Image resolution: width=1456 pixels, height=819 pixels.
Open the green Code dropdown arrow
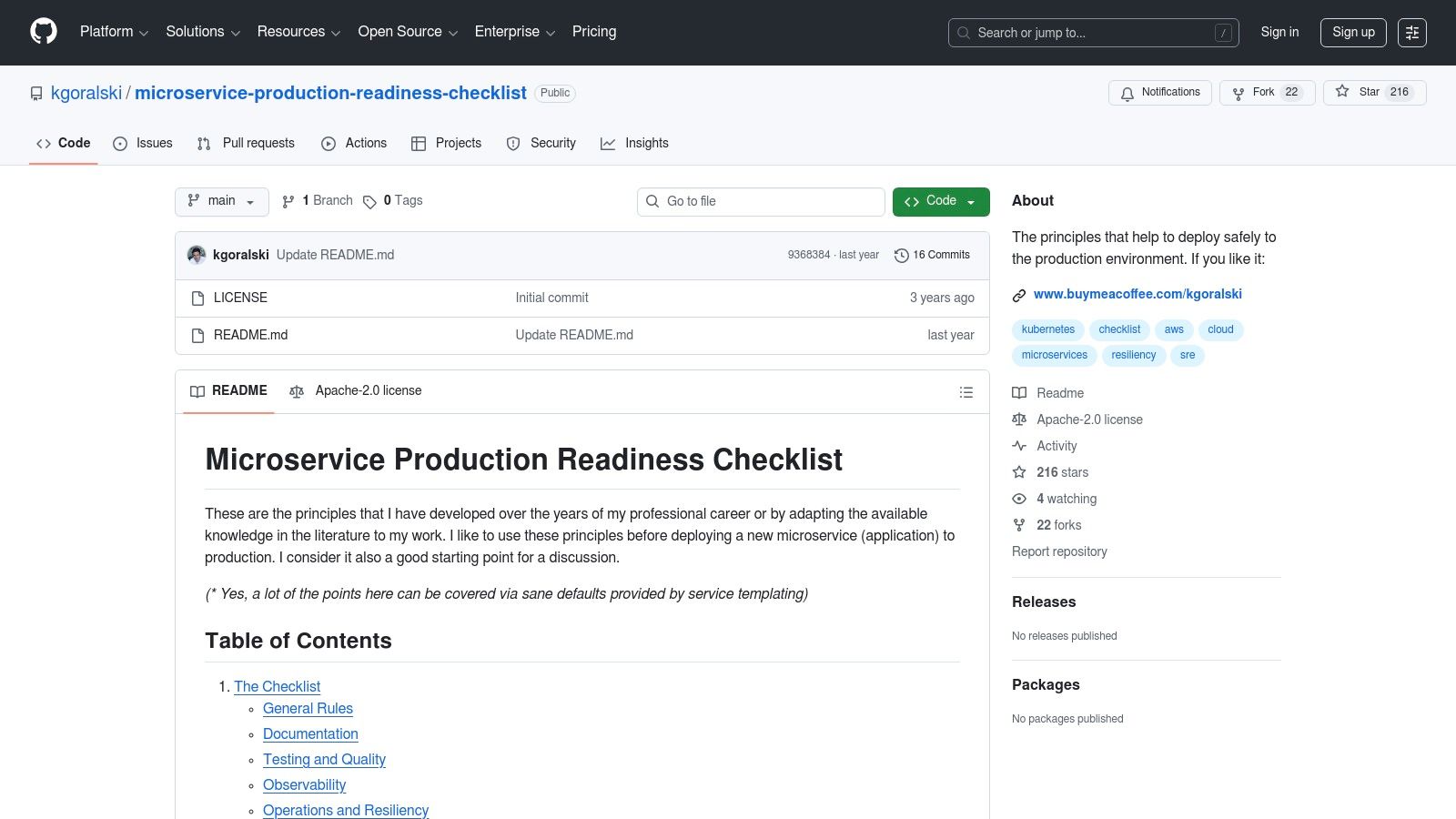973,201
